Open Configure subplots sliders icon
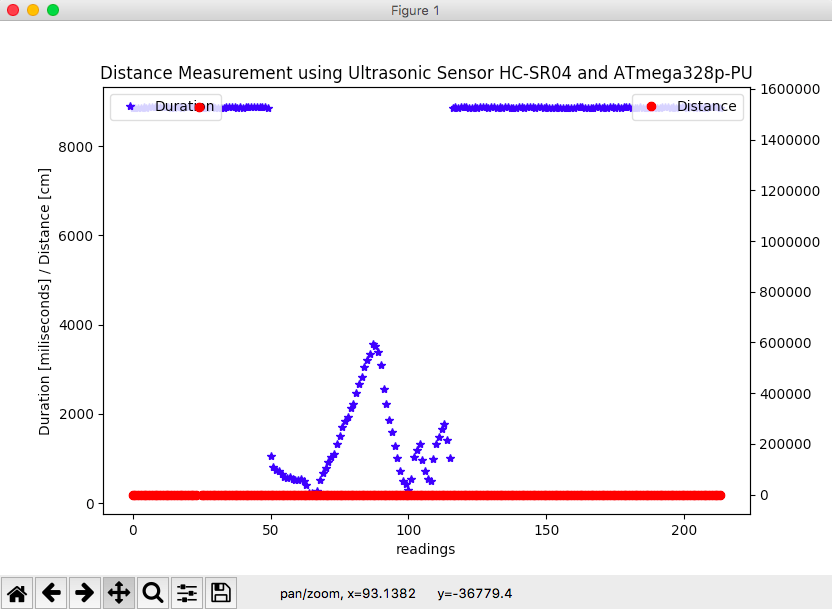 tap(187, 593)
